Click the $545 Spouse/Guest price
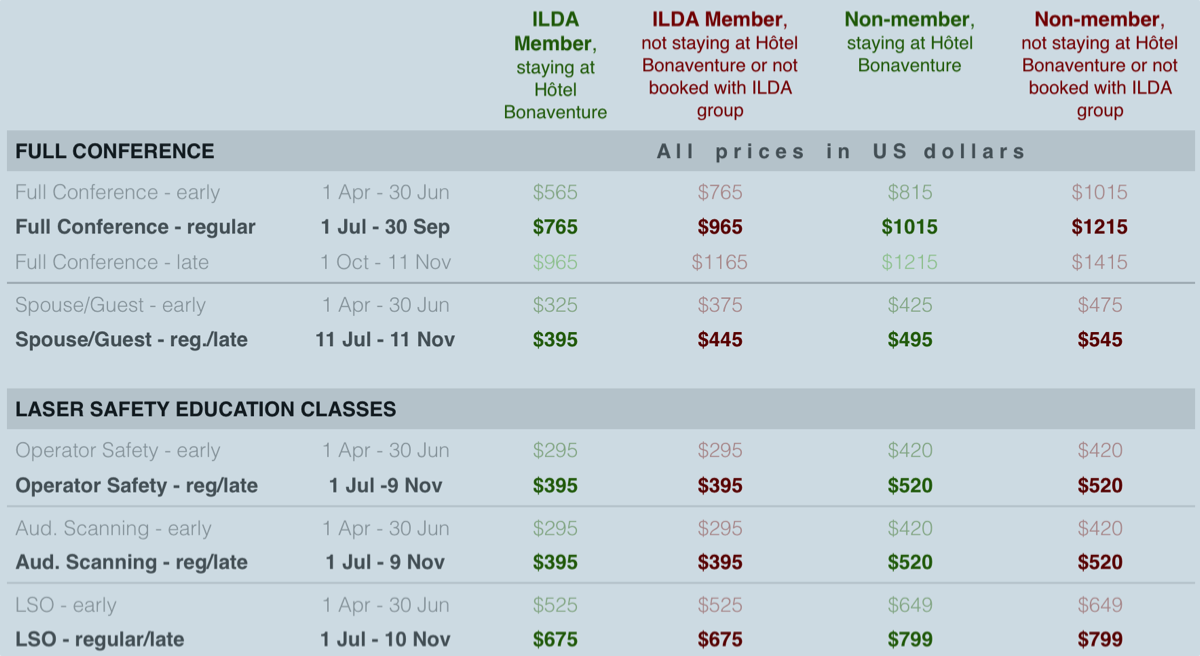Viewport: 1200px width, 656px height. (1099, 340)
